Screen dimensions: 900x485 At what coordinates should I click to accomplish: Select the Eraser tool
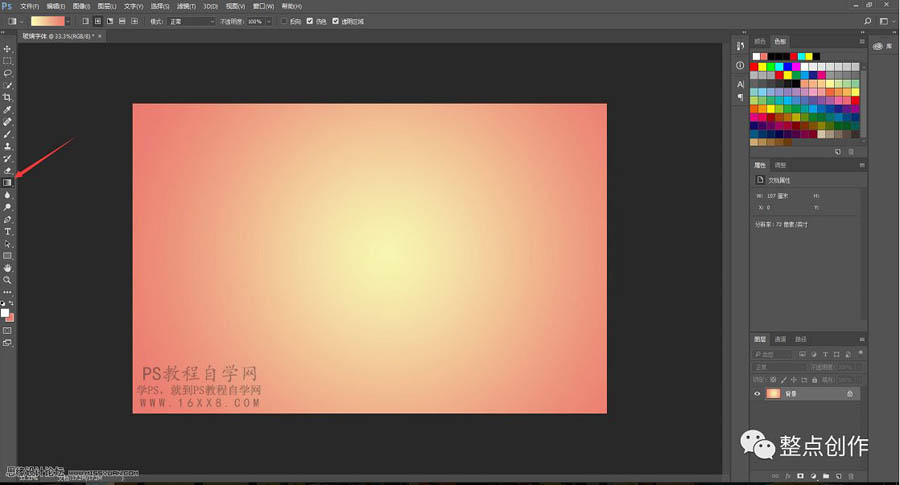point(7,170)
